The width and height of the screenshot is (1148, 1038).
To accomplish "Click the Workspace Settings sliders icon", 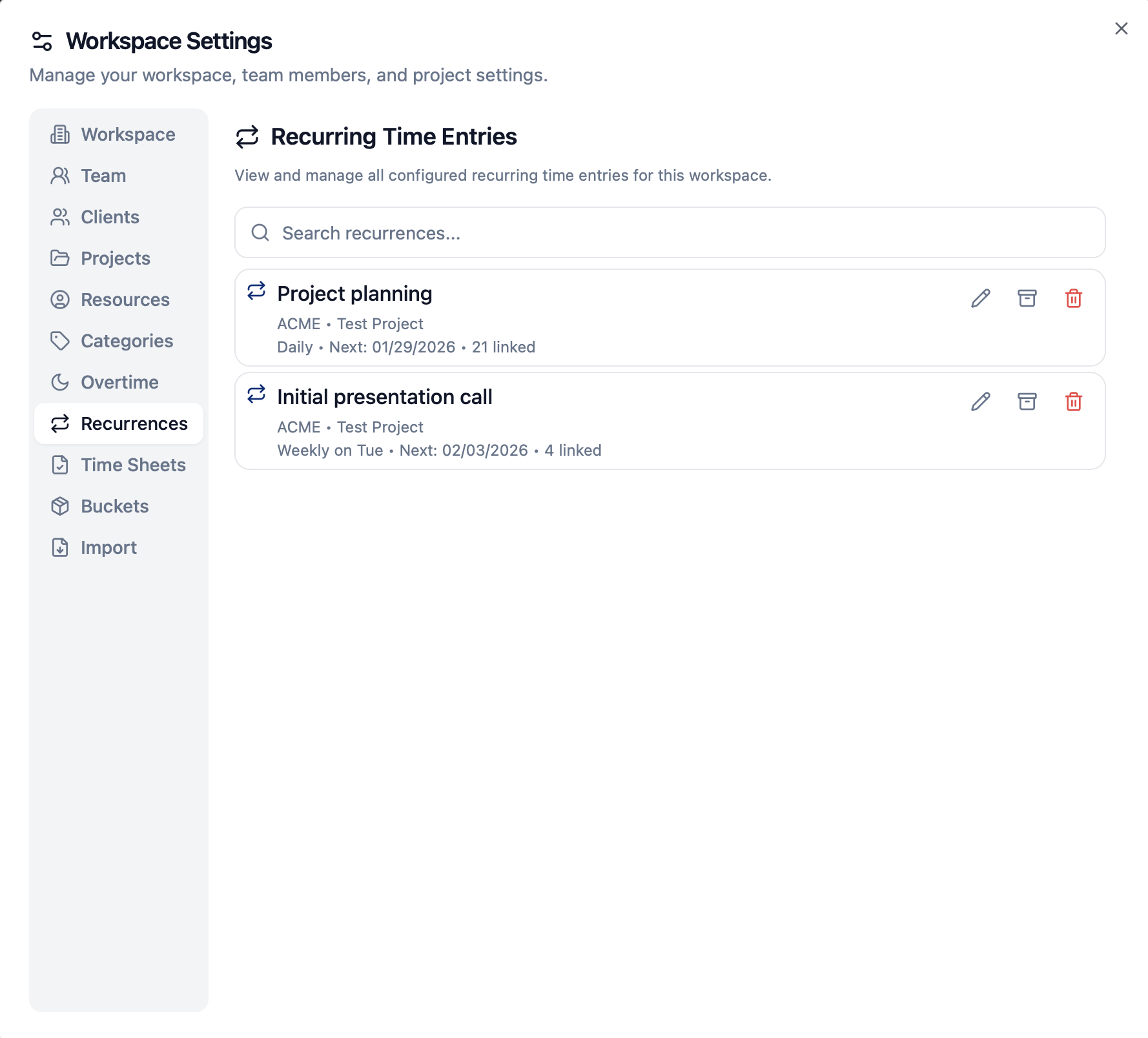I will (42, 41).
